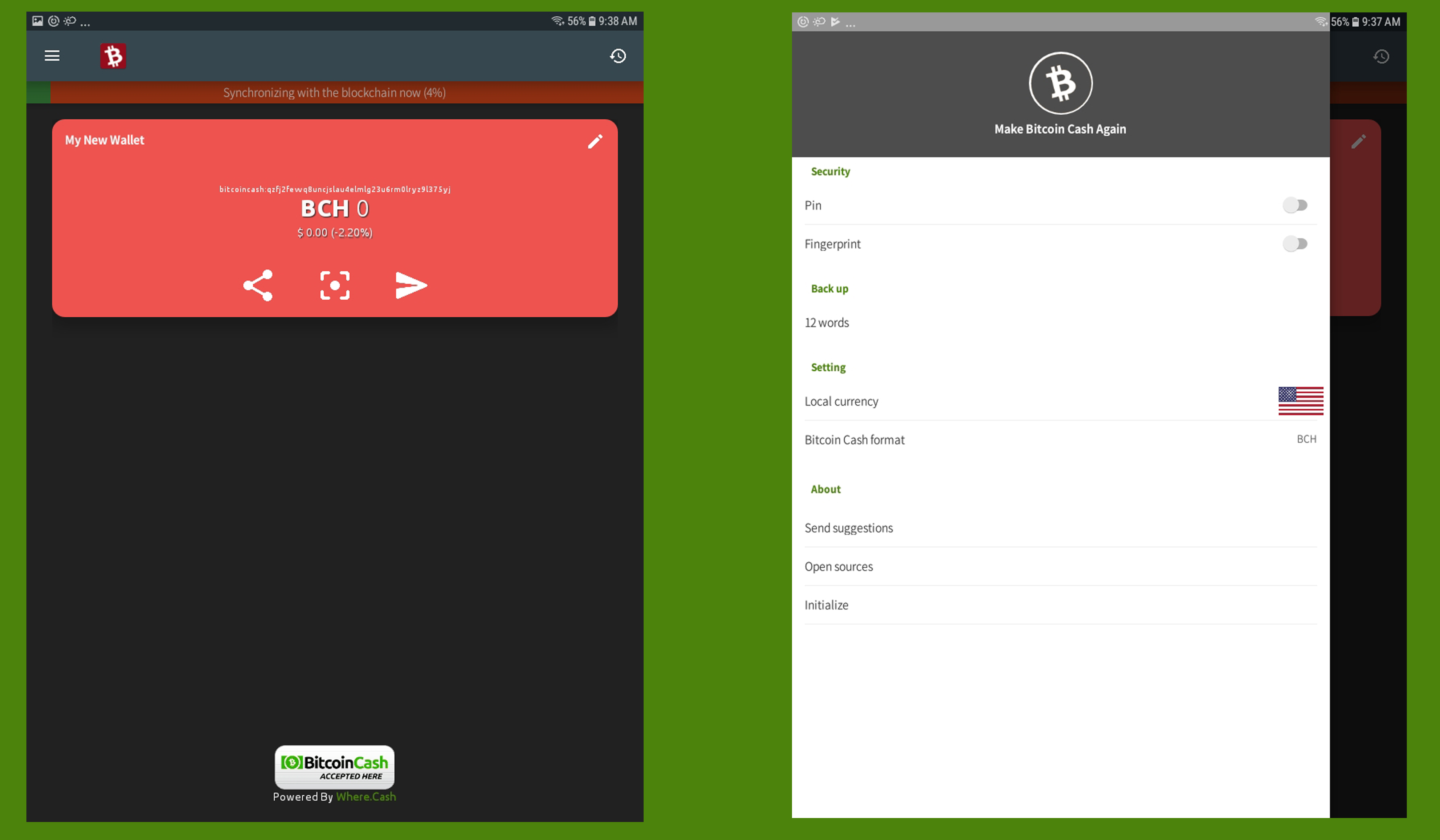Open the About section menu
This screenshot has height=840, width=1440.
pos(825,488)
